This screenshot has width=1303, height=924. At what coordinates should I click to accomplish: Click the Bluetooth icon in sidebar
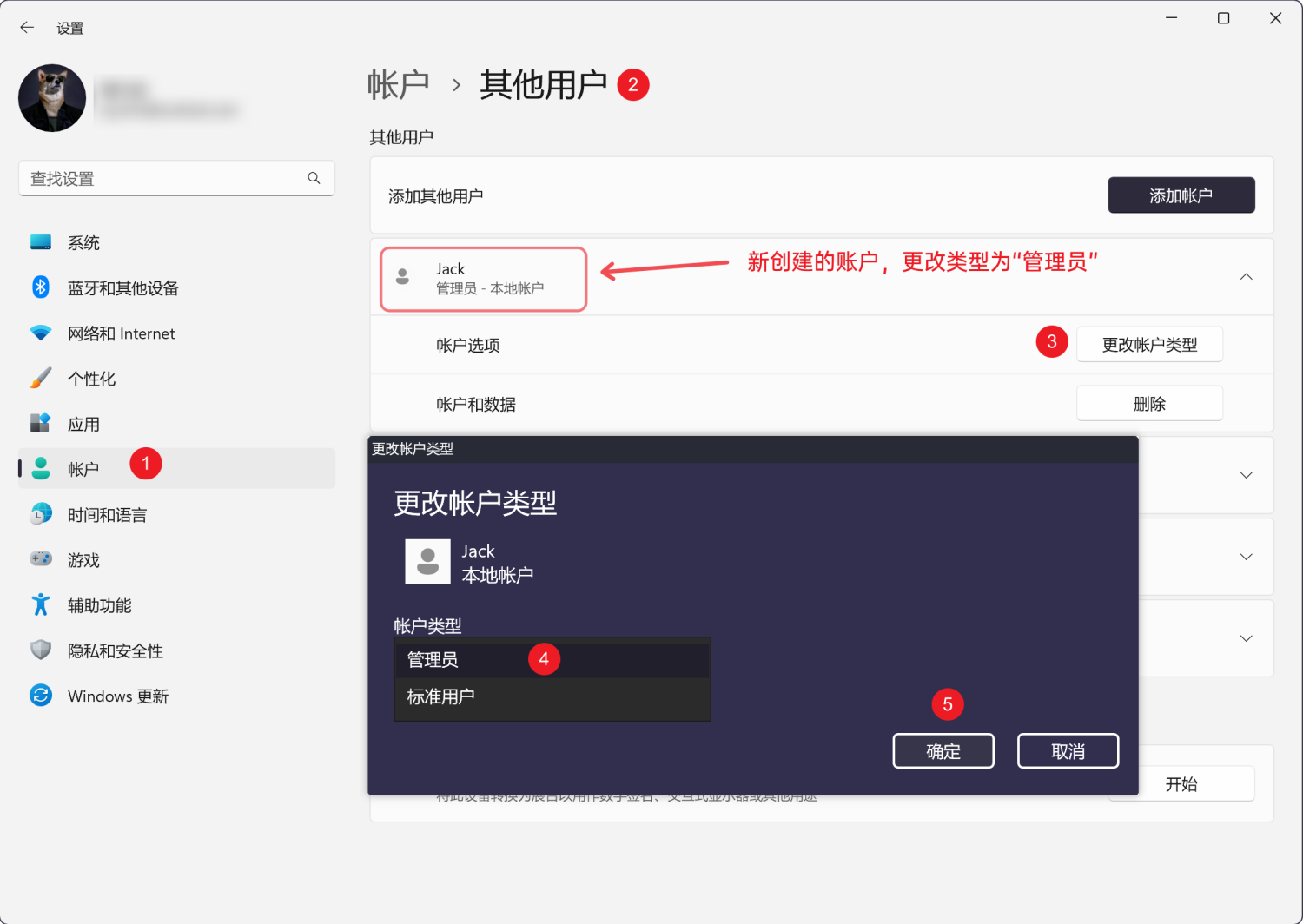point(41,287)
